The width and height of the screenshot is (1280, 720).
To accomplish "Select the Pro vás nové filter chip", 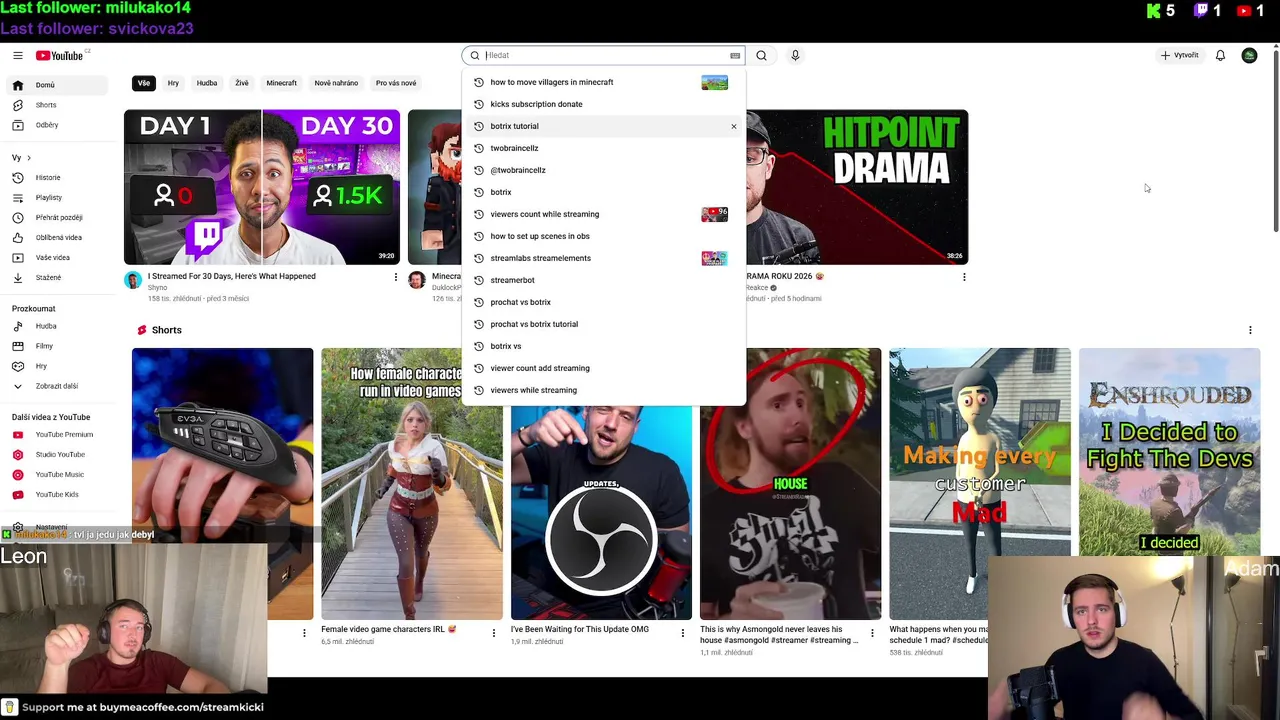I will tap(396, 83).
